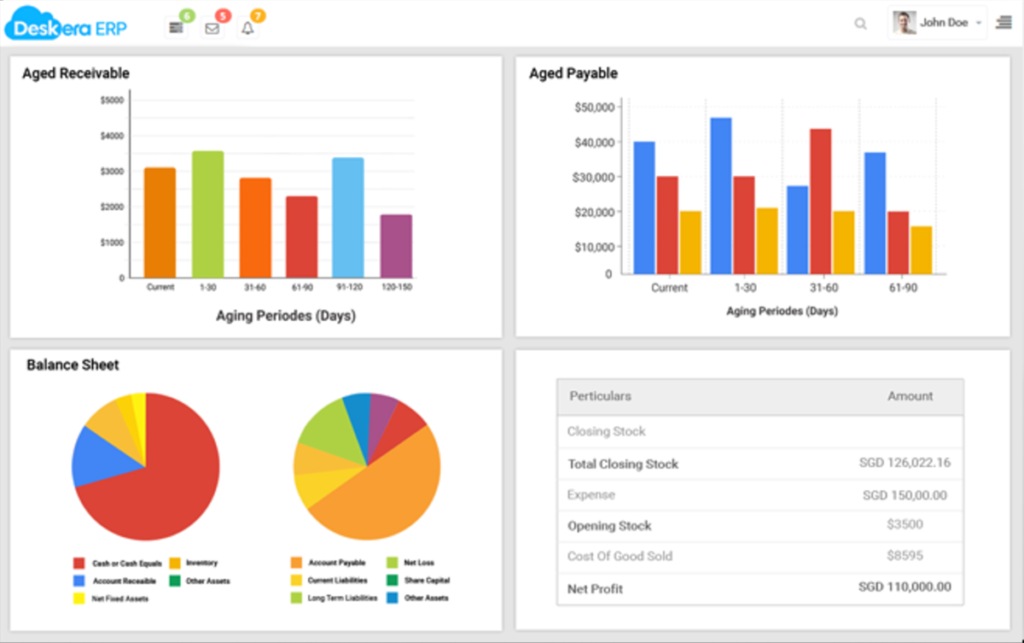View notifications by clicking the bell icon

pyautogui.click(x=247, y=27)
